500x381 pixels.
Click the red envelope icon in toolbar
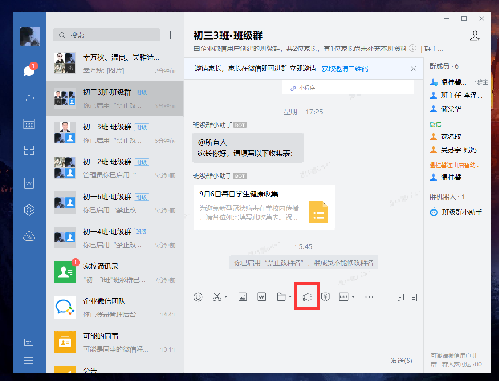coord(326,297)
